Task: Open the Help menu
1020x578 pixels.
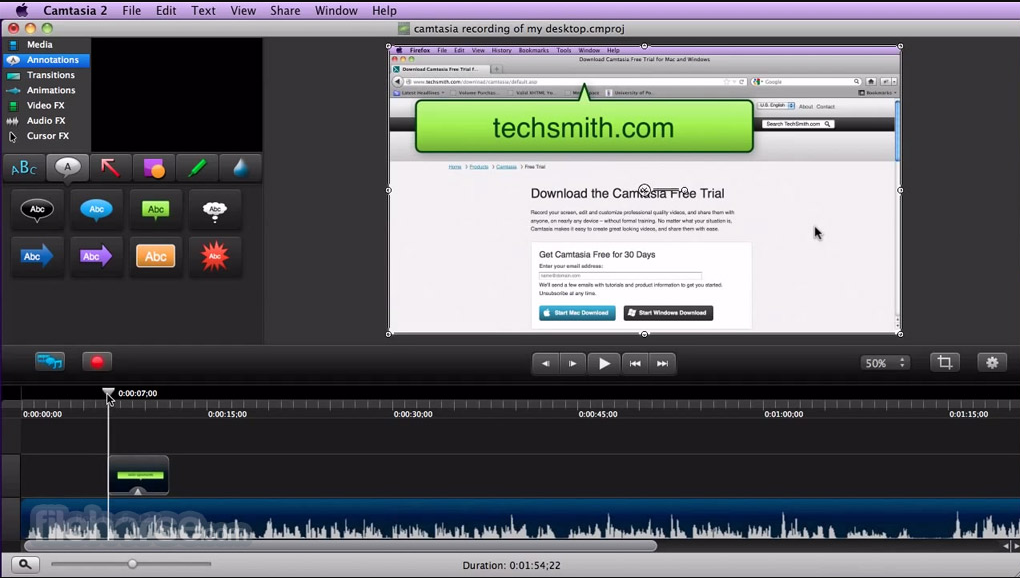Action: click(384, 10)
